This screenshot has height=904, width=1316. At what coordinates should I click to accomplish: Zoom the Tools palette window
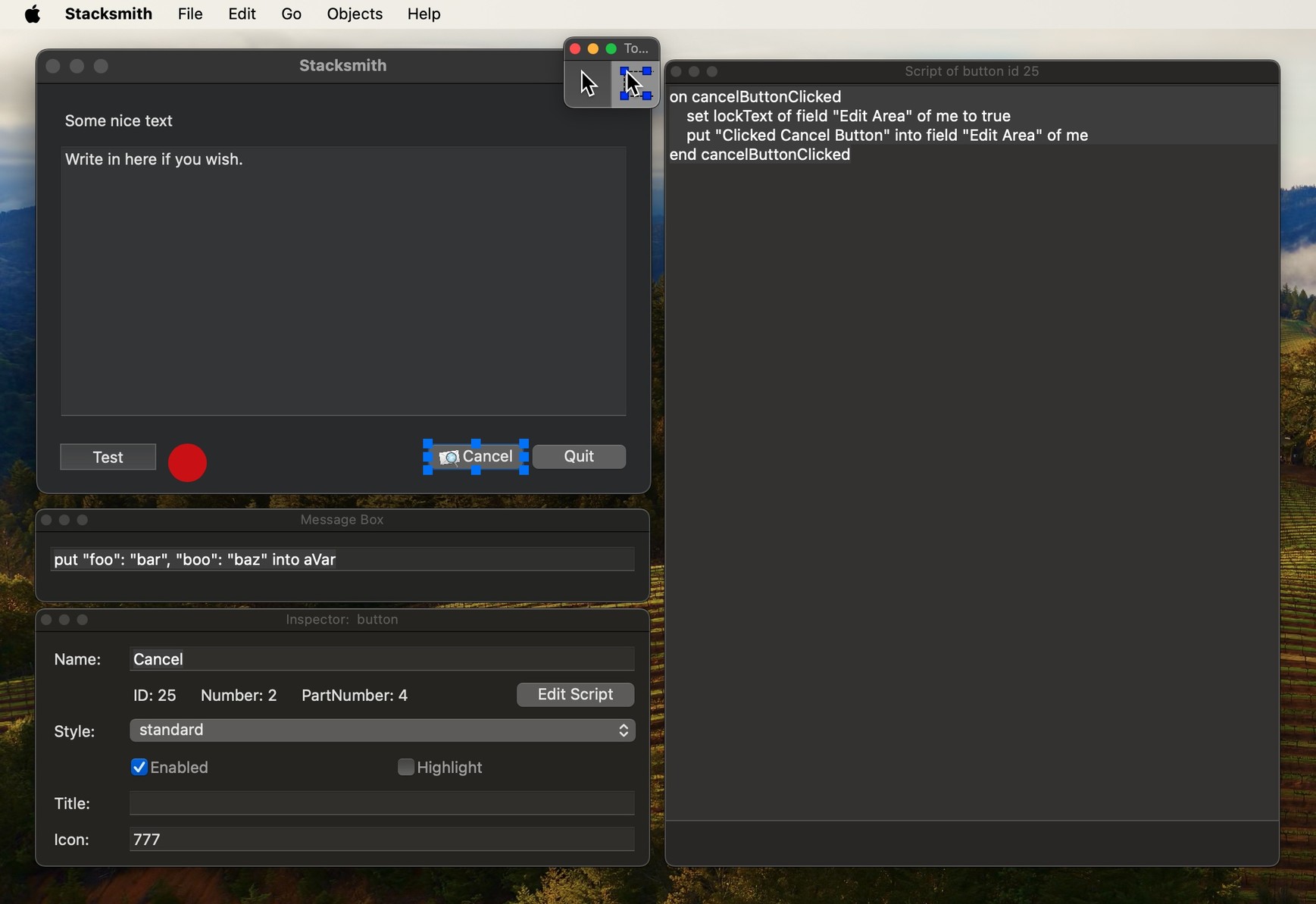pyautogui.click(x=611, y=48)
